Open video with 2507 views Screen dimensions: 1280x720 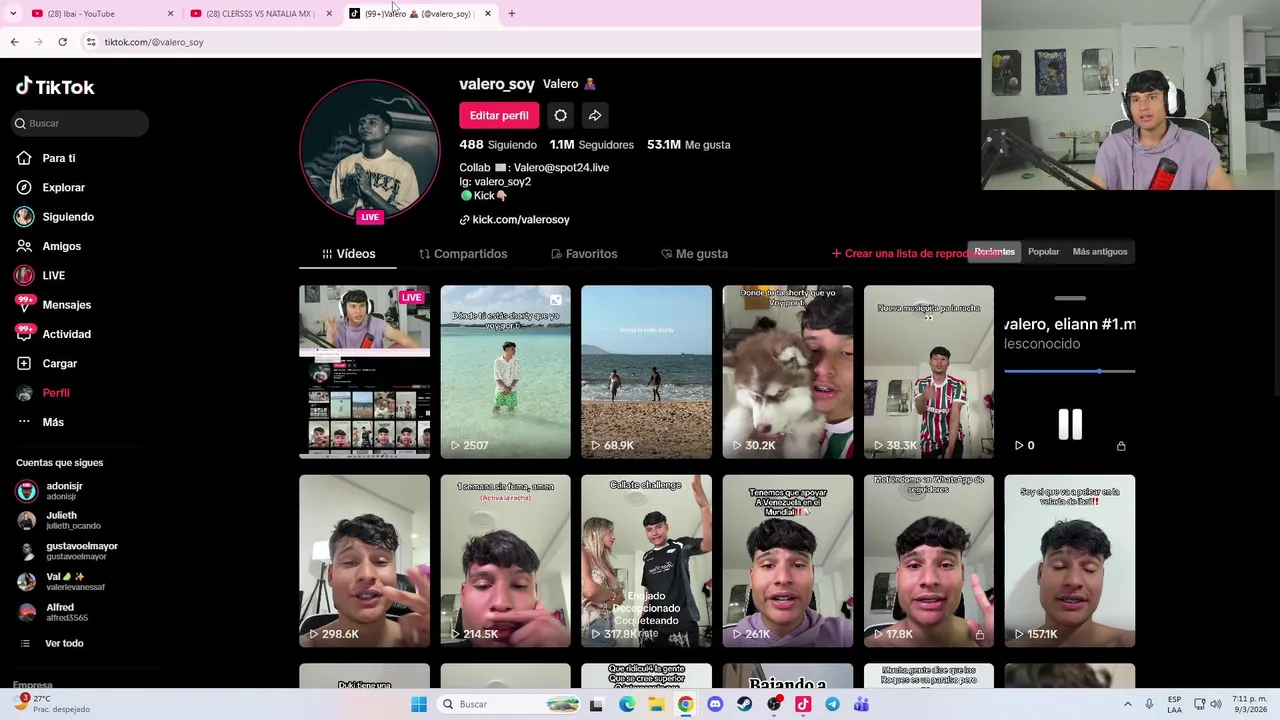[505, 372]
